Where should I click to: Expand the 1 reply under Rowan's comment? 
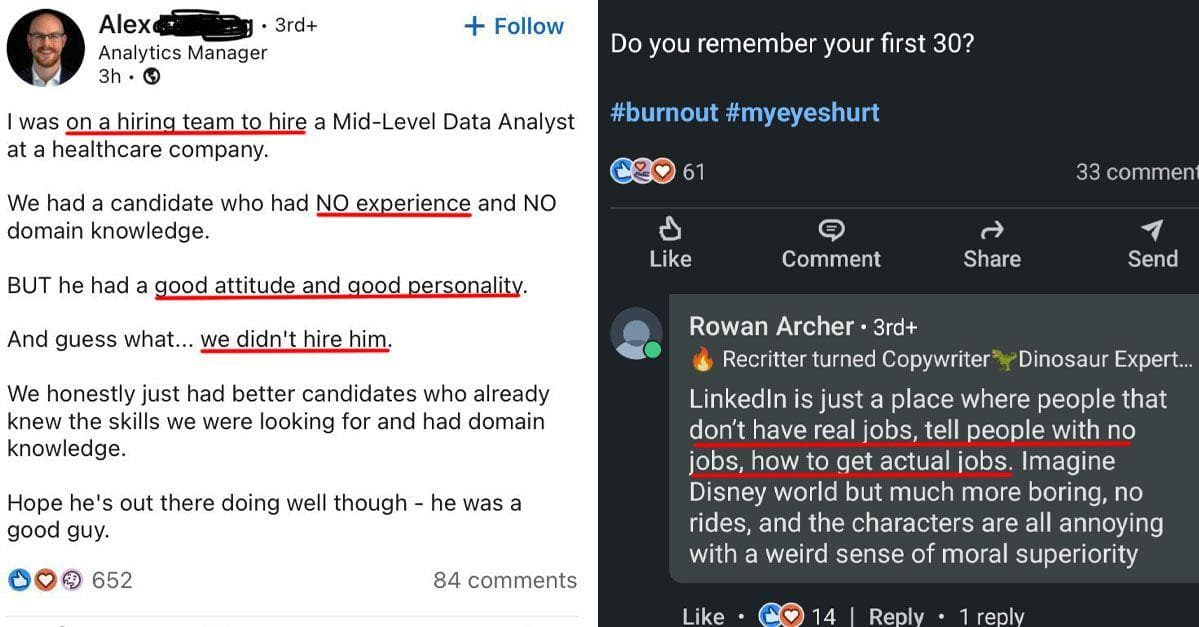tap(990, 616)
